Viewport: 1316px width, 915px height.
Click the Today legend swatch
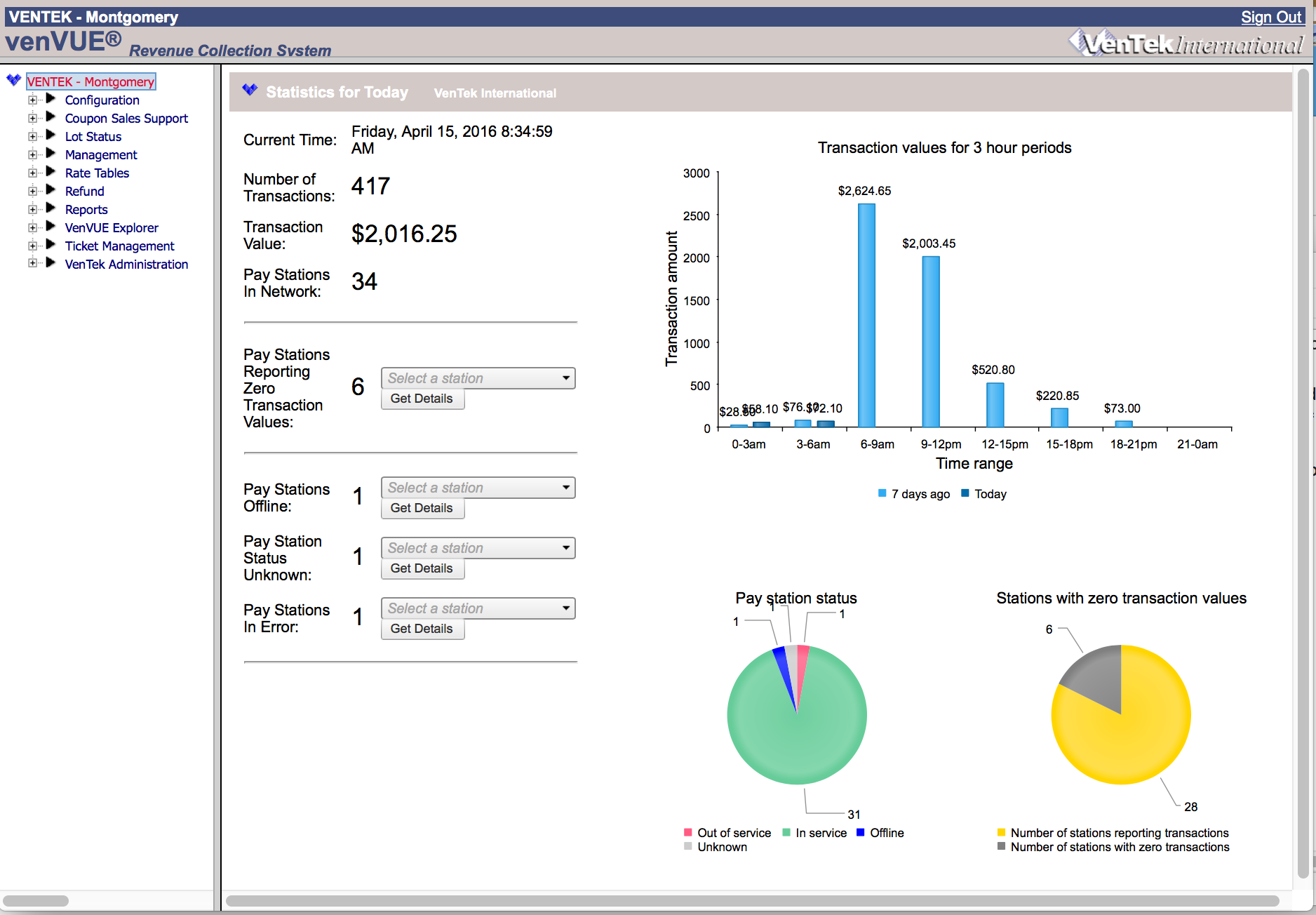pos(965,493)
